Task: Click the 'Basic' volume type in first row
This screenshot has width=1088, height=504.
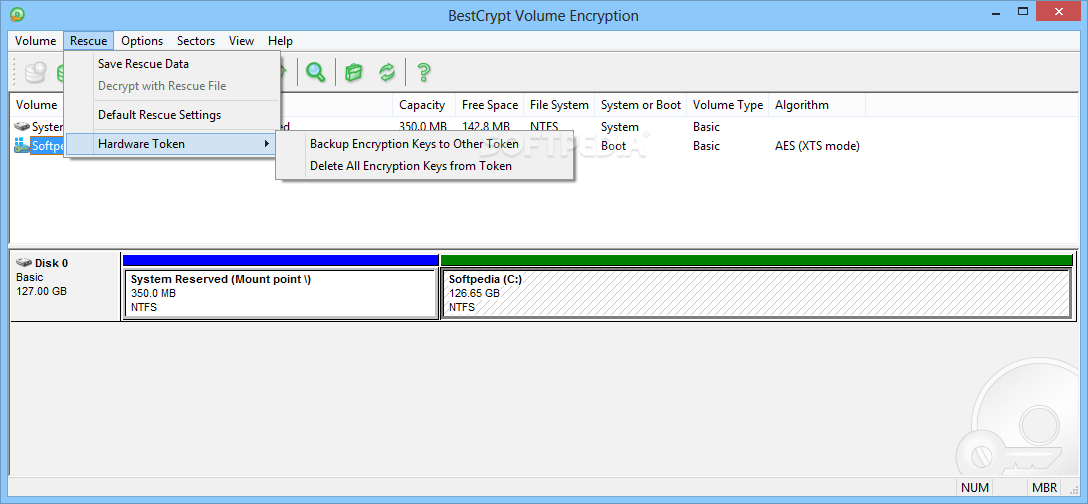Action: coord(706,127)
